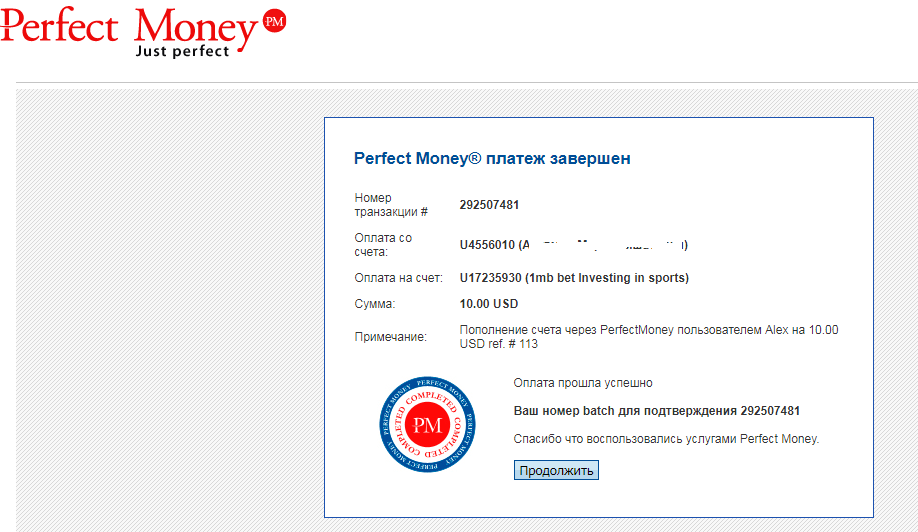Click the 'Сумма:' label

[375, 304]
